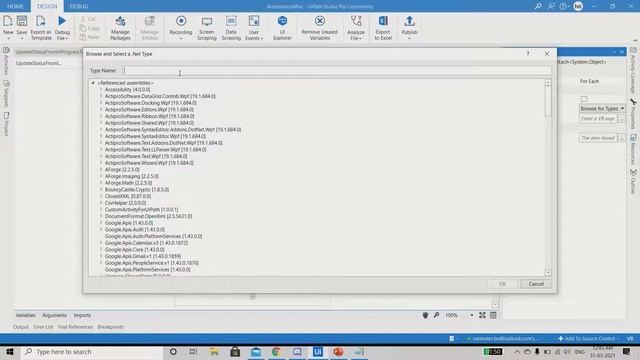The image size is (640, 360).
Task: Open the 100% zoom dropdown
Action: click(471, 315)
